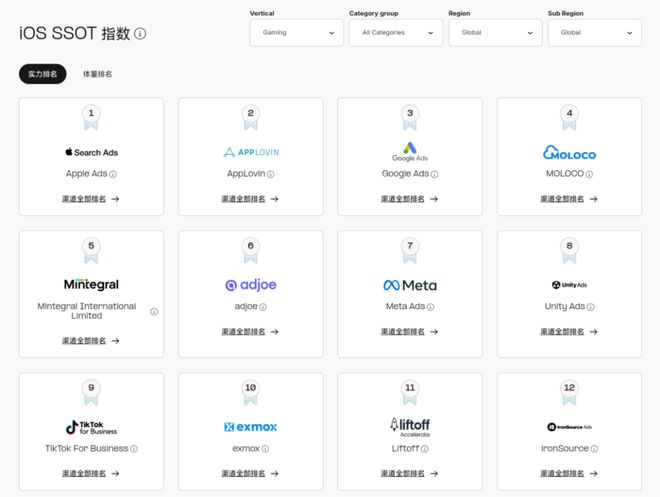The height and width of the screenshot is (497, 660).
Task: Click the 'Apple Ads' name text
Action: (87, 174)
